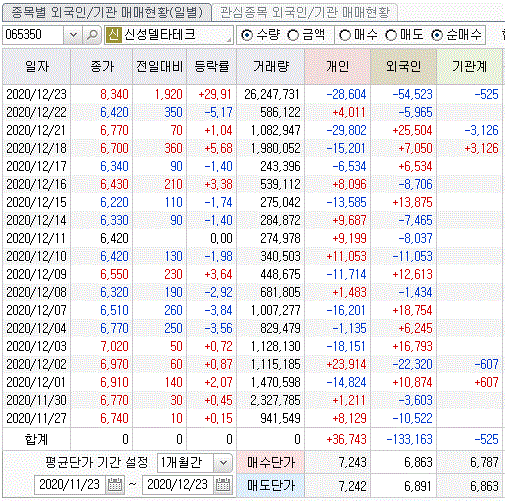Select the 매도 radio button
The width and height of the screenshot is (505, 501).
point(391,35)
